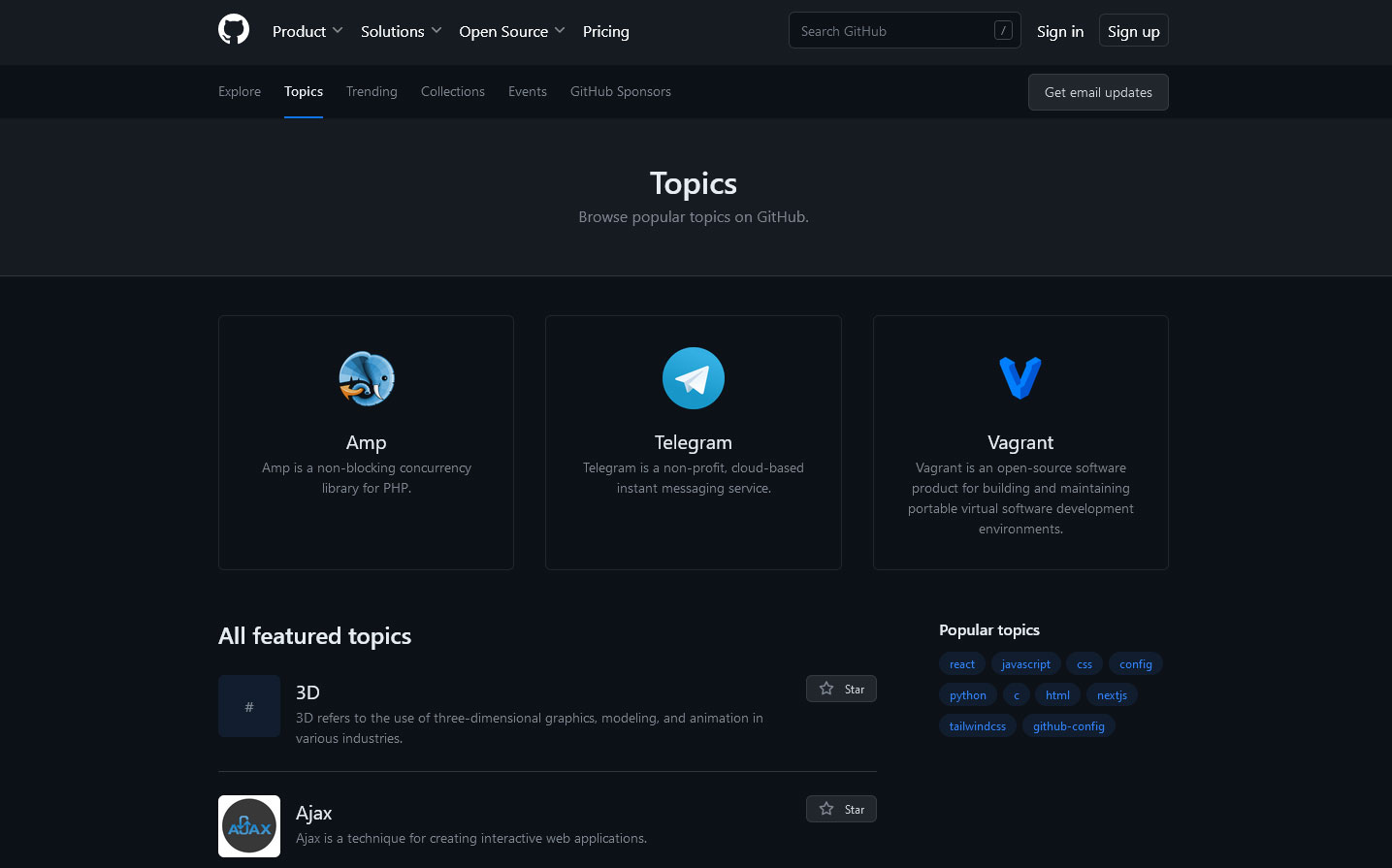The height and width of the screenshot is (868, 1392).
Task: Expand the Open Source menu
Action: (x=511, y=31)
